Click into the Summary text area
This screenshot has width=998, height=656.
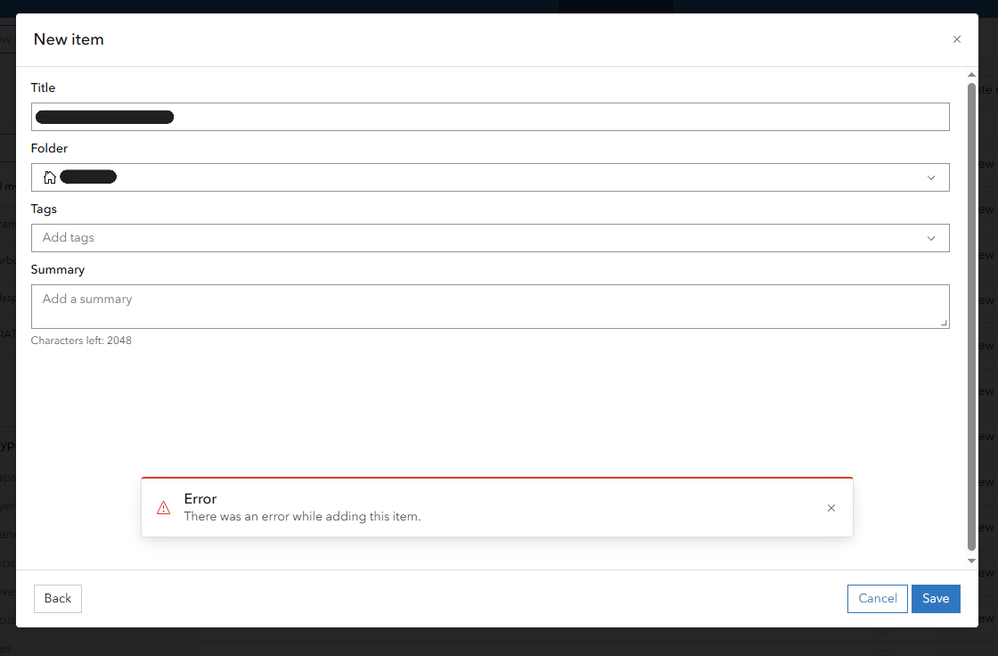click(x=490, y=307)
